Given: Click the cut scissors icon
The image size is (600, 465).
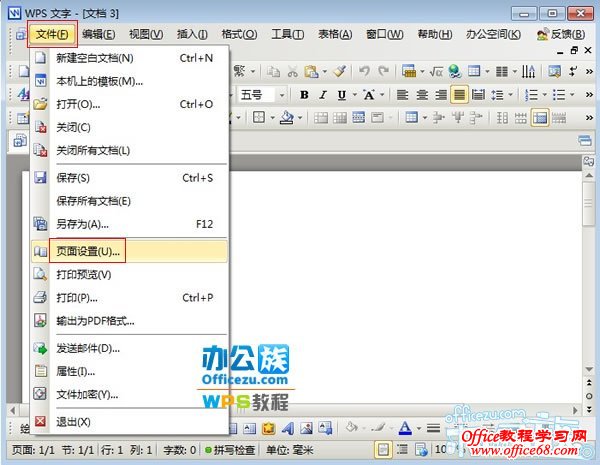Looking at the screenshot, I should pyautogui.click(x=293, y=72).
